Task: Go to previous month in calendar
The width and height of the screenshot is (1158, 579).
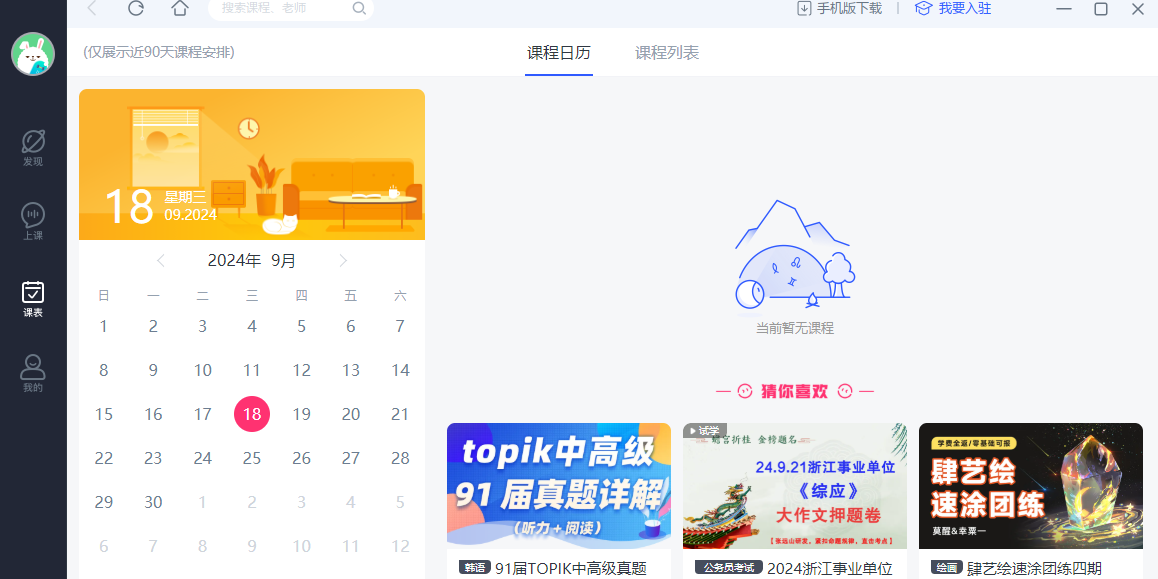Action: pos(161,261)
